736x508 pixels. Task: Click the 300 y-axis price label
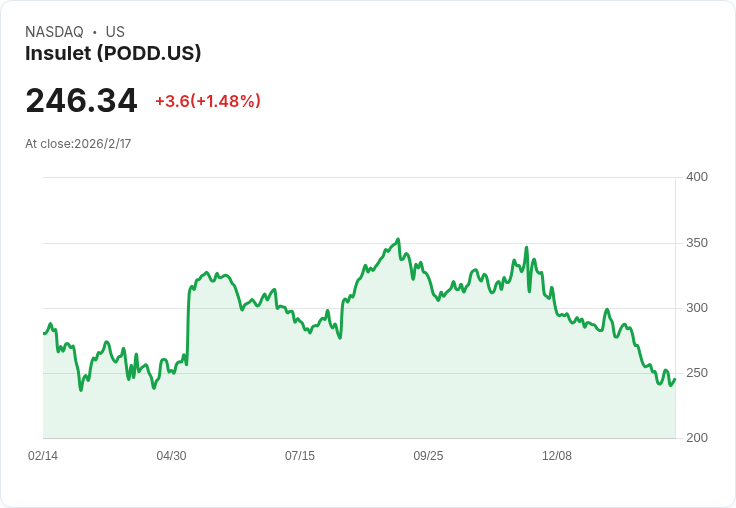[696, 308]
